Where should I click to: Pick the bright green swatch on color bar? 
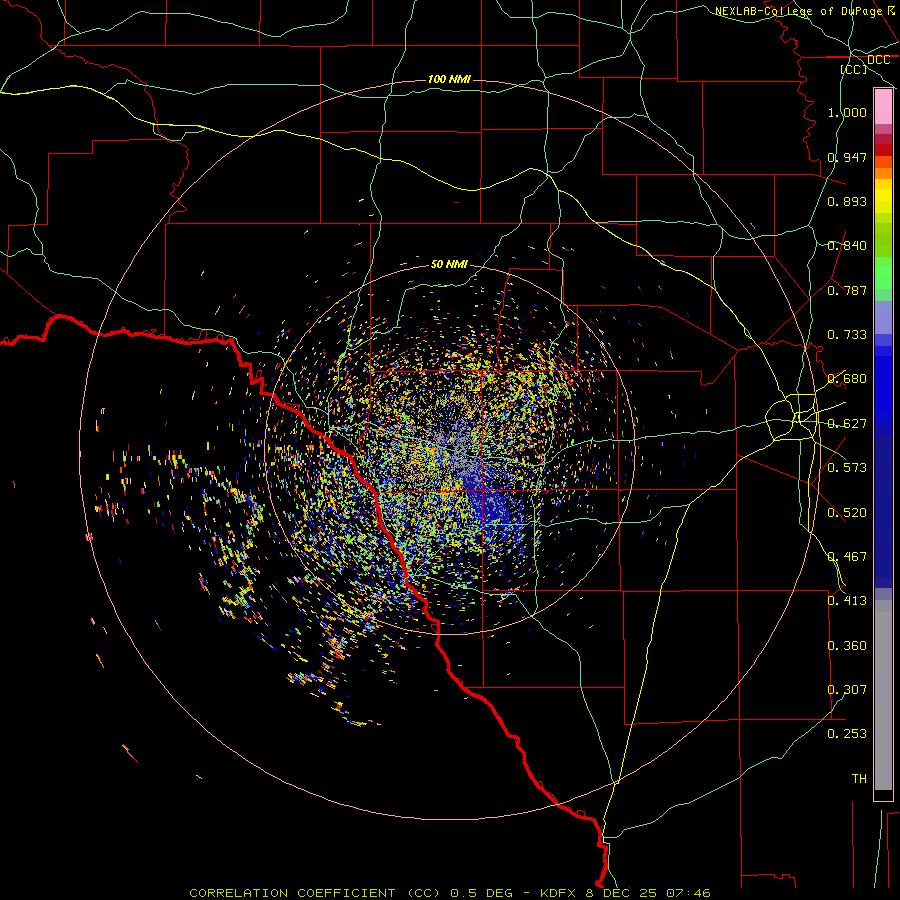point(883,273)
